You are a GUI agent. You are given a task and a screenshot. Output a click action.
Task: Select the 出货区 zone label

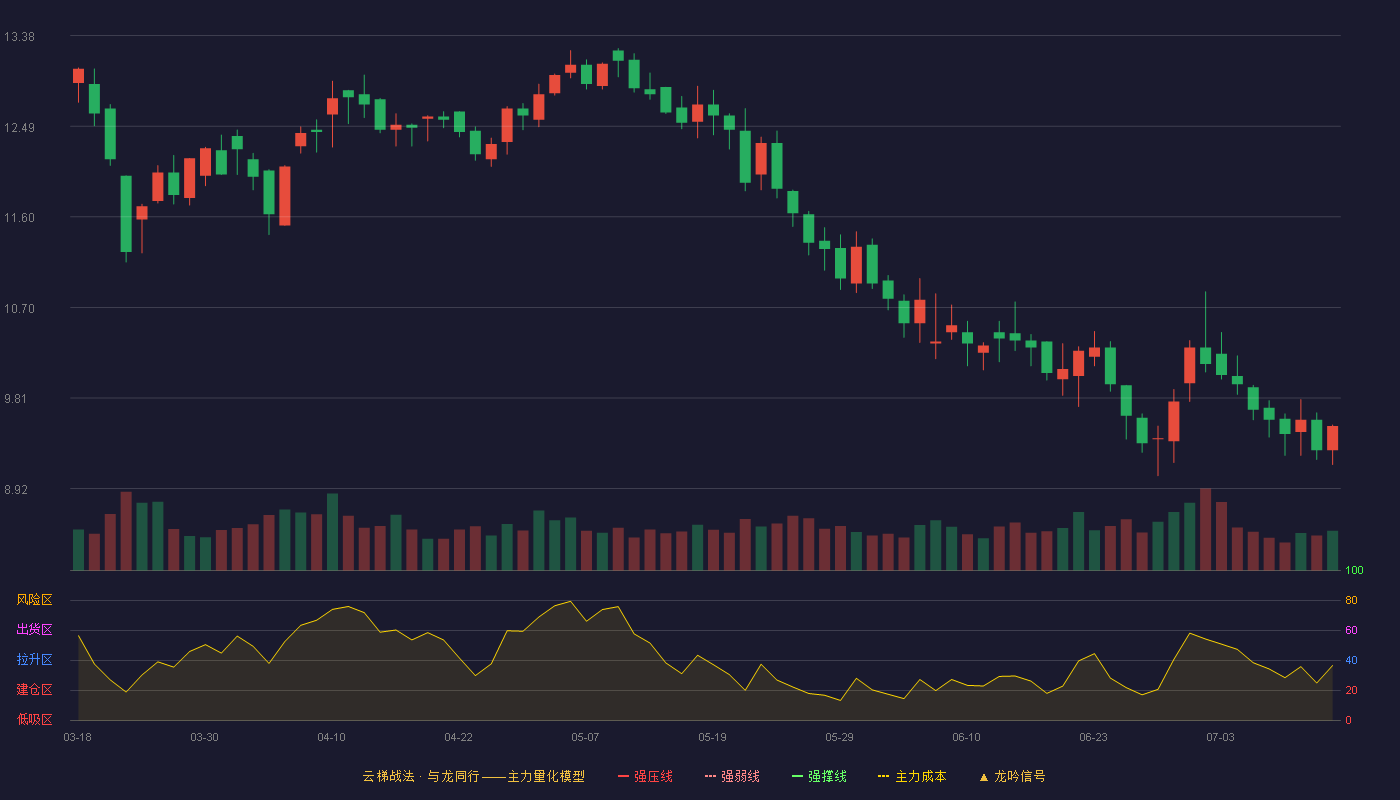click(34, 630)
